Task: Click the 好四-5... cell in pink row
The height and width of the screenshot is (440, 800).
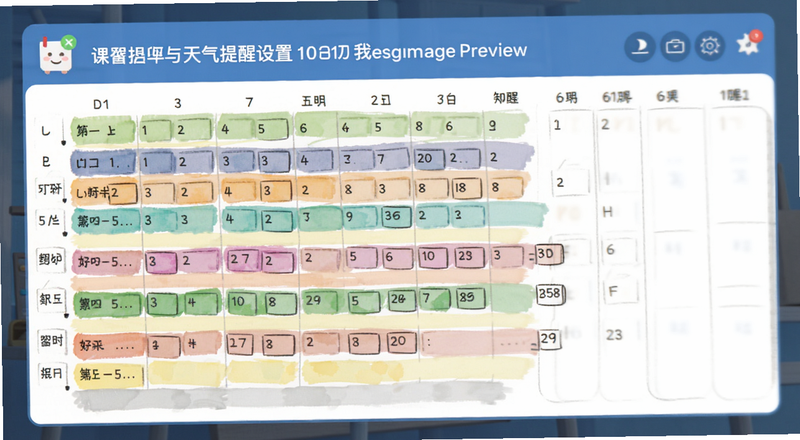Action: [107, 262]
